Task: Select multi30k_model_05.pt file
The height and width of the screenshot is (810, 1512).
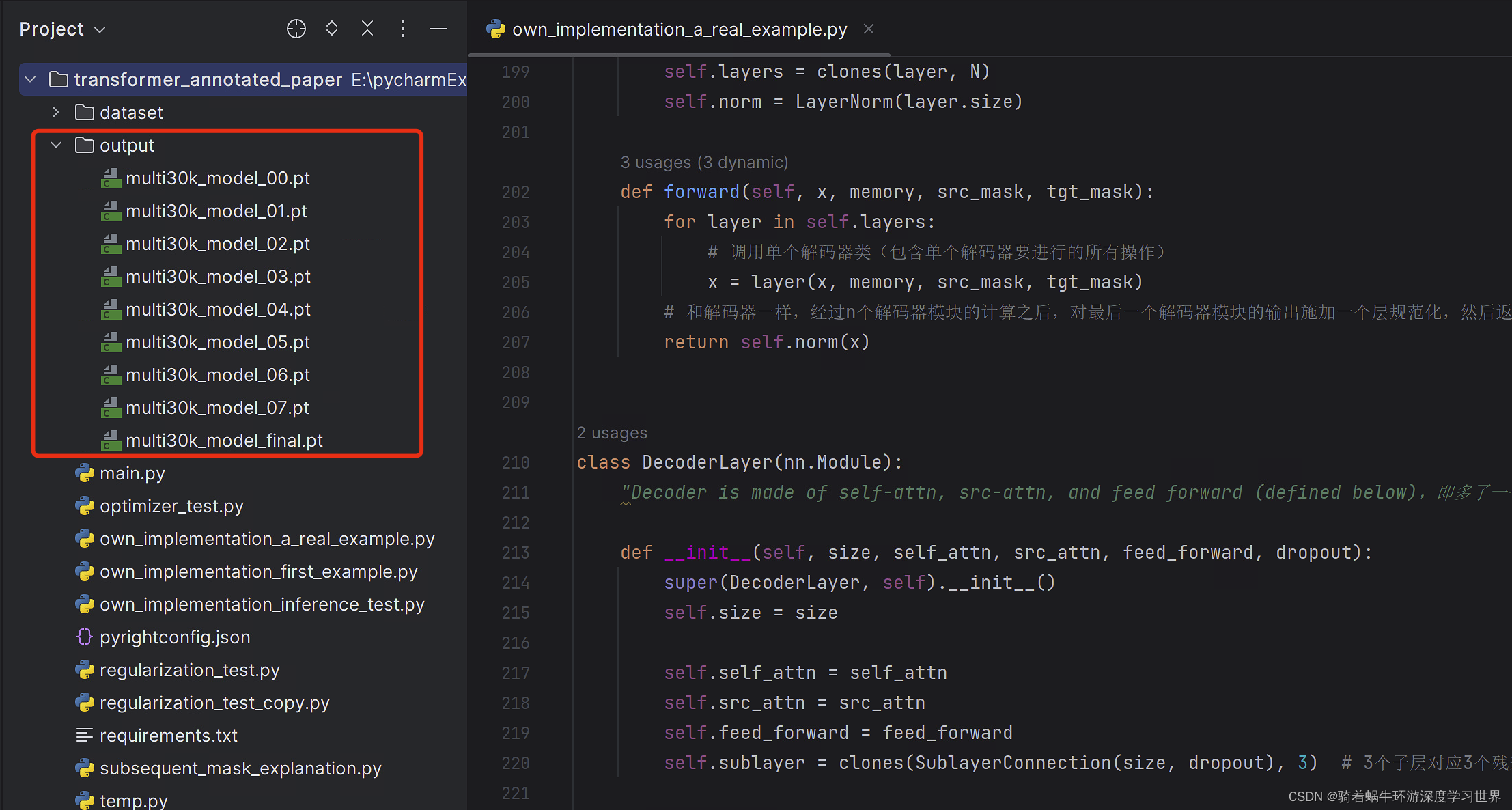Action: [x=218, y=342]
